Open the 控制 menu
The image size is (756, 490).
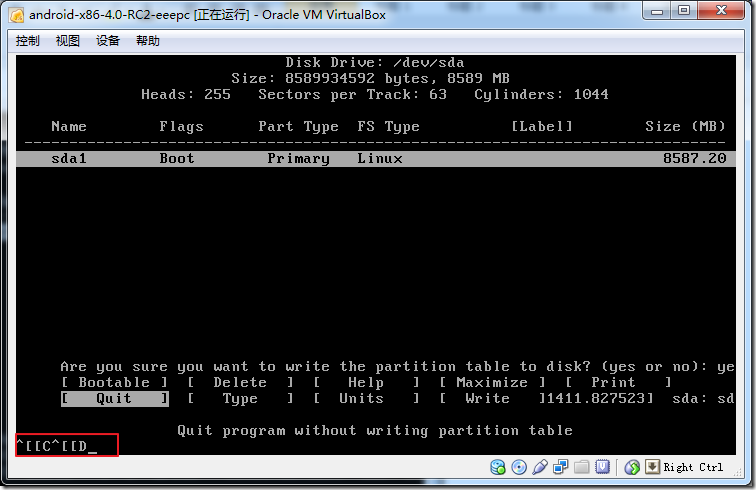[27, 41]
